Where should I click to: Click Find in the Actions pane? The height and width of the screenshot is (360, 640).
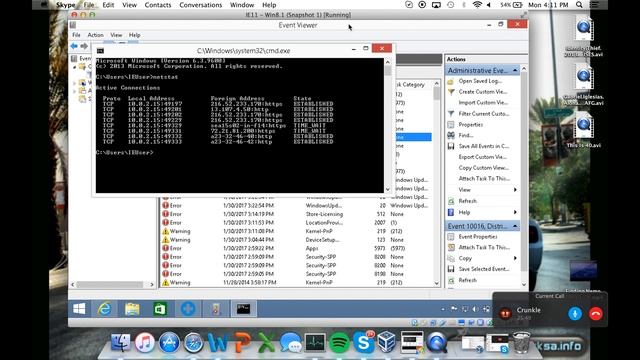[x=466, y=135]
